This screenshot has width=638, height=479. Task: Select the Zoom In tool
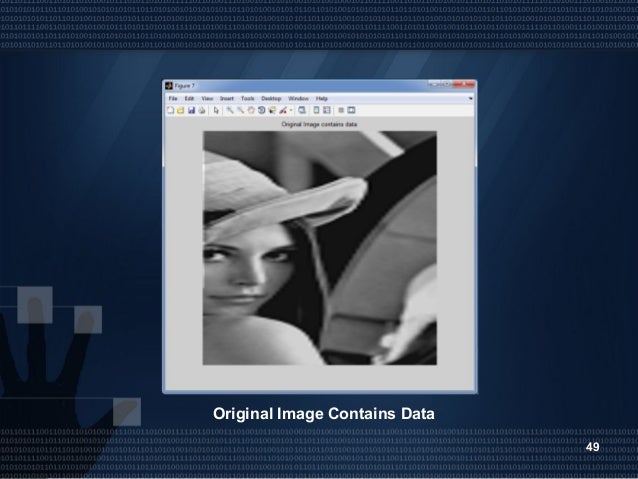(230, 110)
